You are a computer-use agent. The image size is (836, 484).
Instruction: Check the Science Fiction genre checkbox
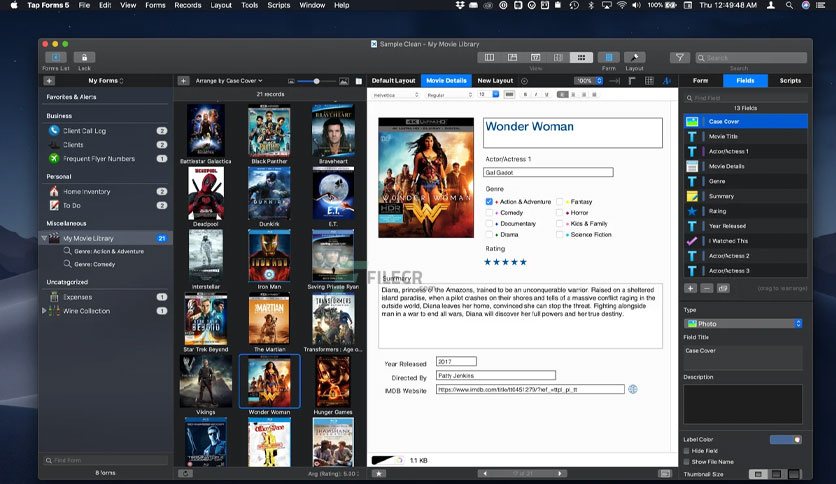point(559,235)
